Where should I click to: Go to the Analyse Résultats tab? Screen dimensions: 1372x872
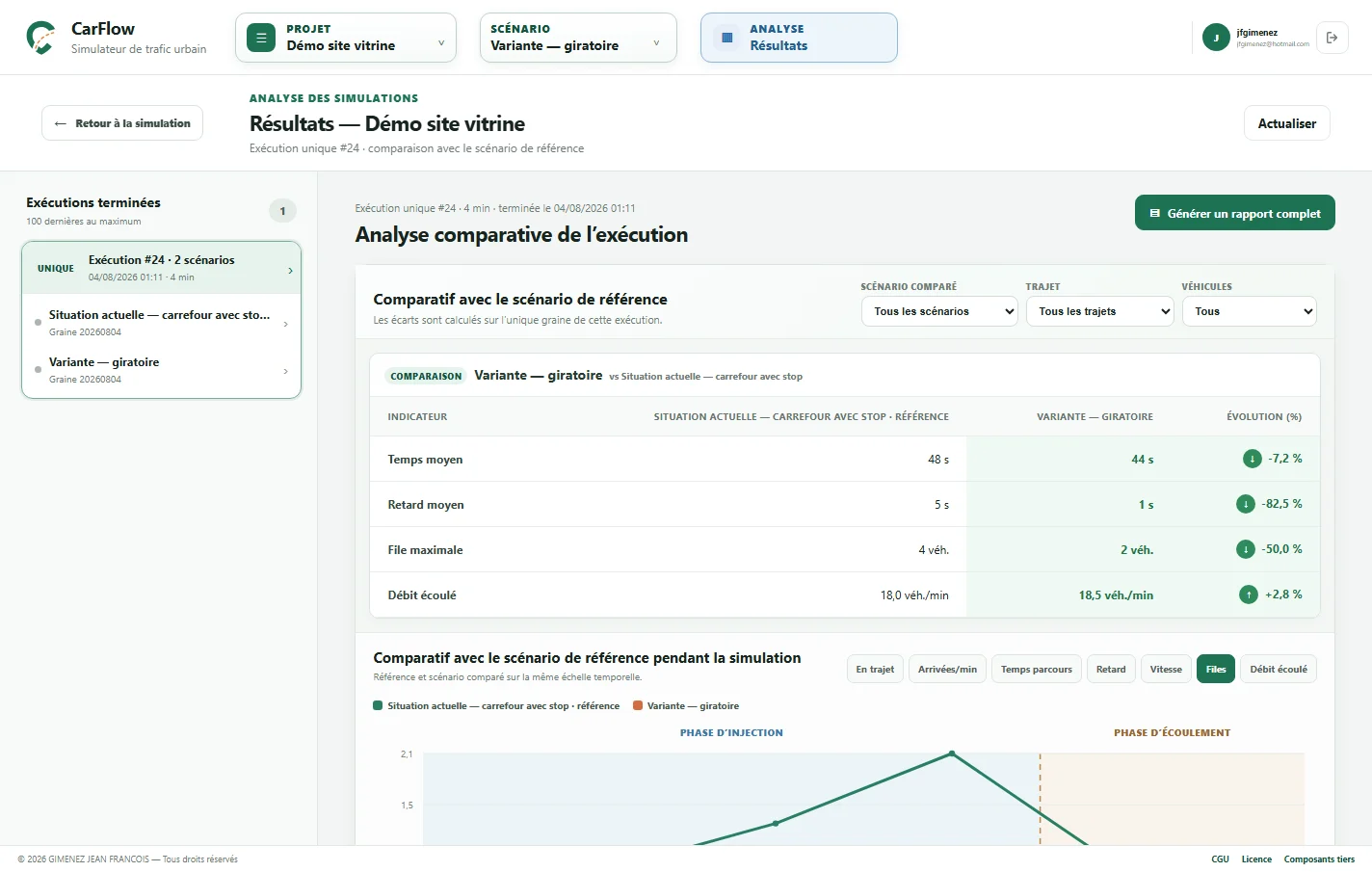(x=799, y=38)
